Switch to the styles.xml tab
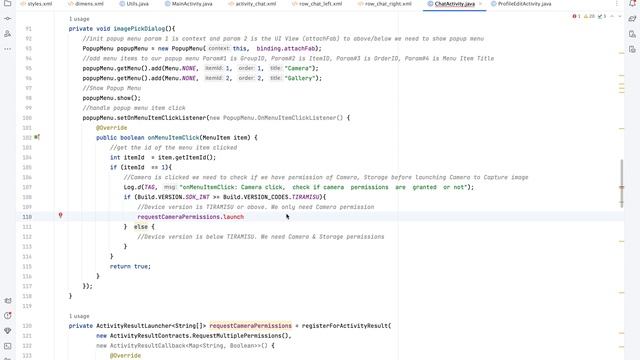This screenshot has height=360, width=640. [36, 4]
